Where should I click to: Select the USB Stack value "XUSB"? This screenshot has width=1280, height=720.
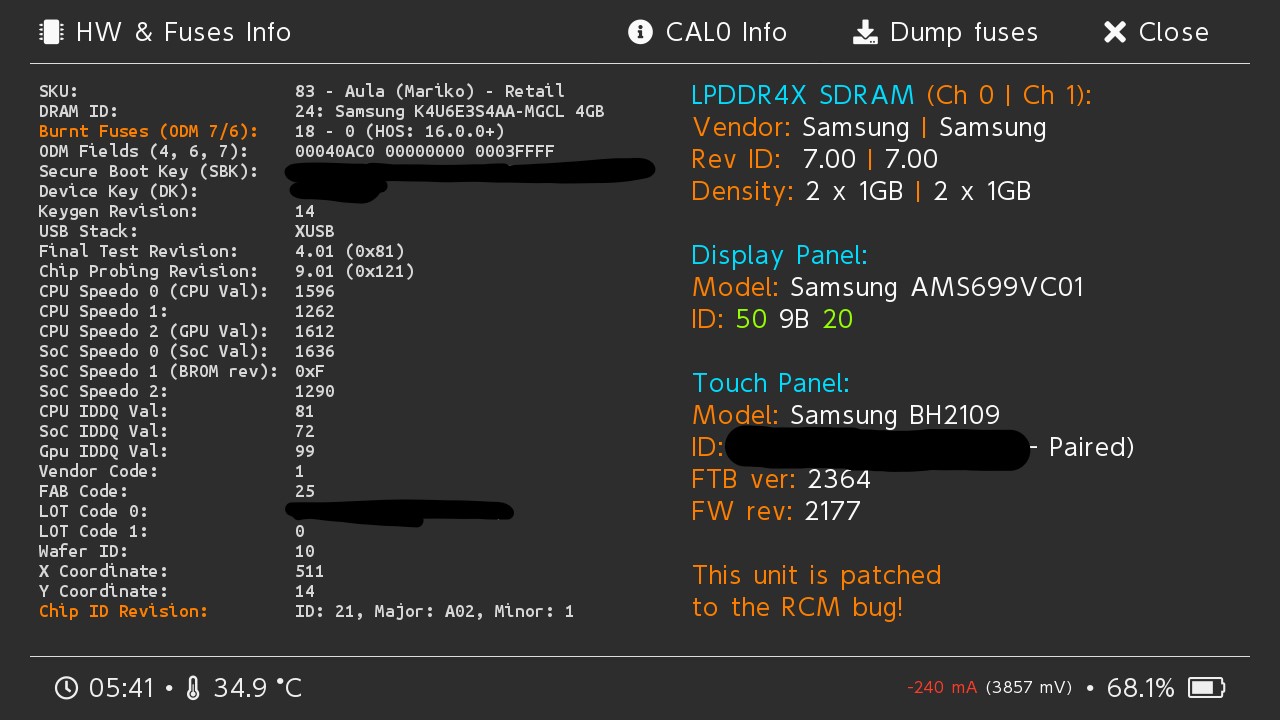pyautogui.click(x=315, y=231)
